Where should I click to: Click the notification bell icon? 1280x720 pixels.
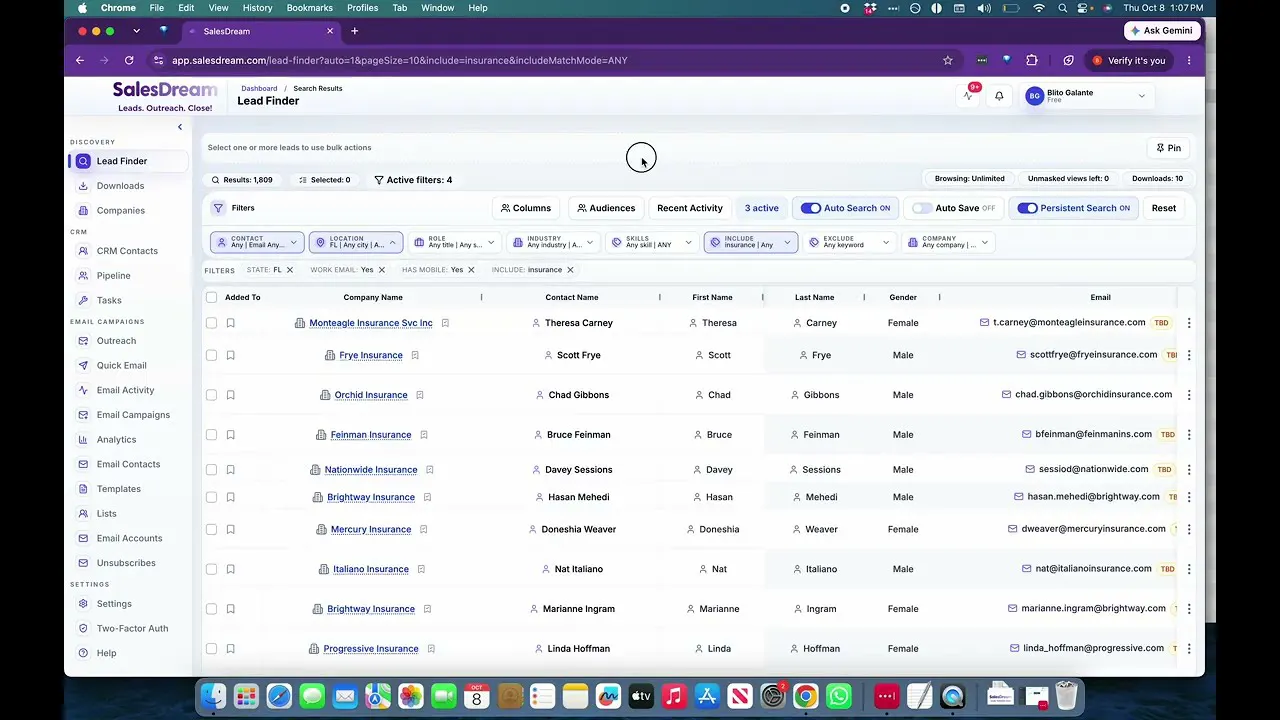click(x=999, y=96)
